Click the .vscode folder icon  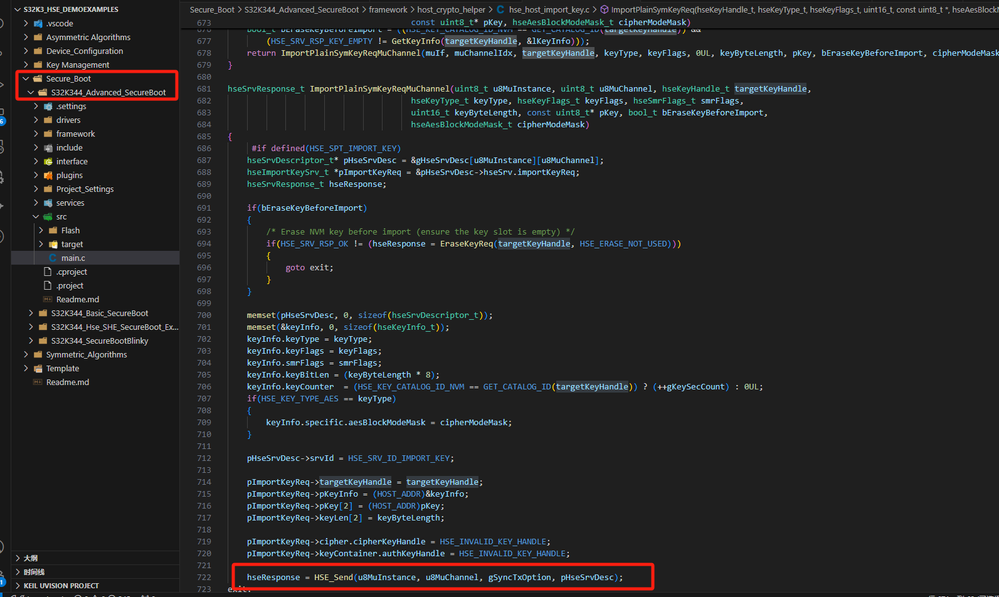coord(38,24)
